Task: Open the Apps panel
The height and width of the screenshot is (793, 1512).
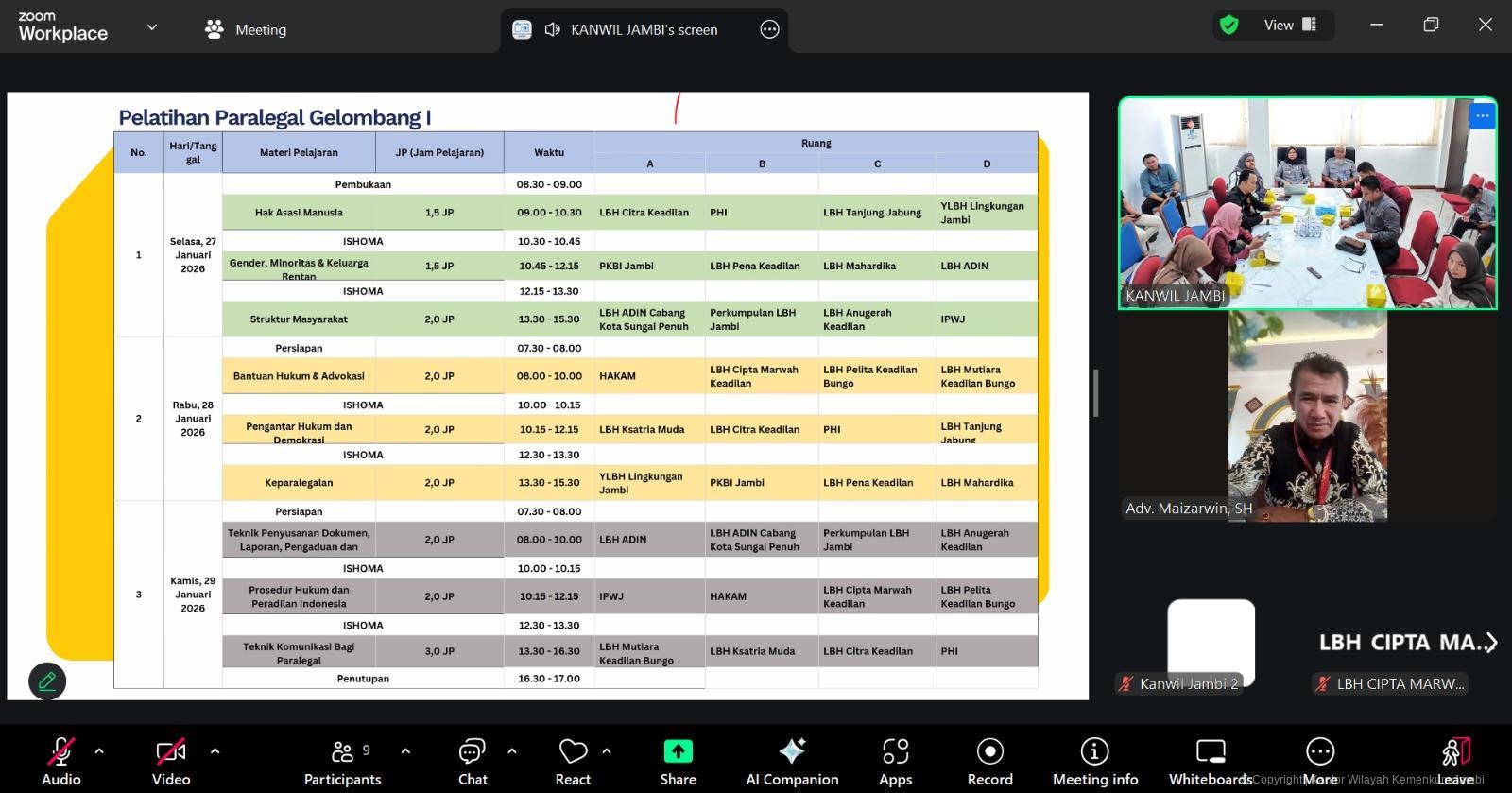Action: [895, 761]
